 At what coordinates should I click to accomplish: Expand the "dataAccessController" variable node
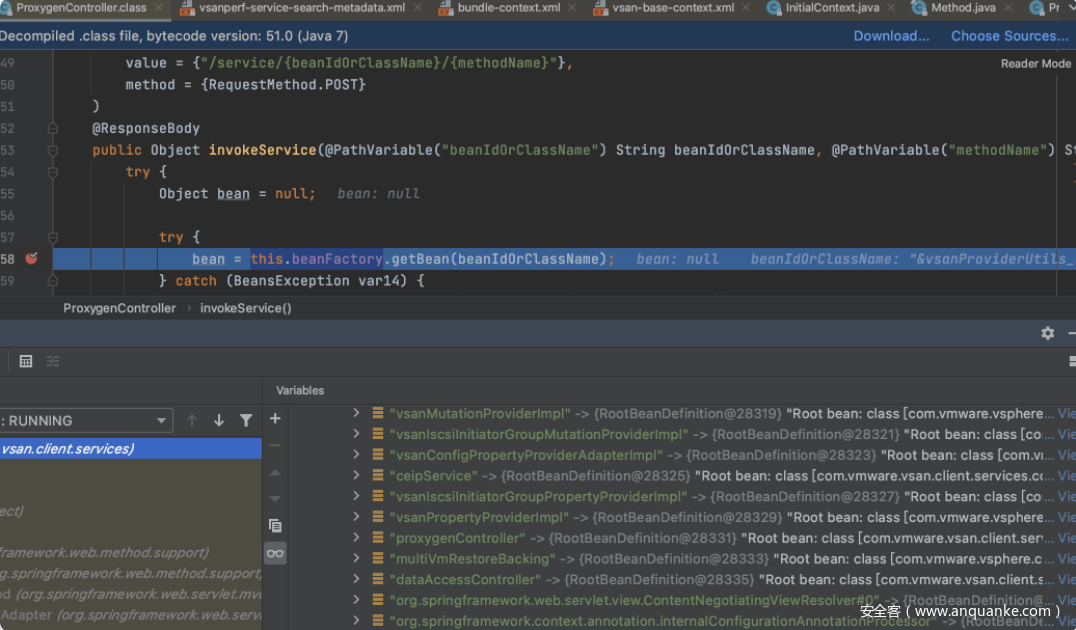click(x=356, y=580)
